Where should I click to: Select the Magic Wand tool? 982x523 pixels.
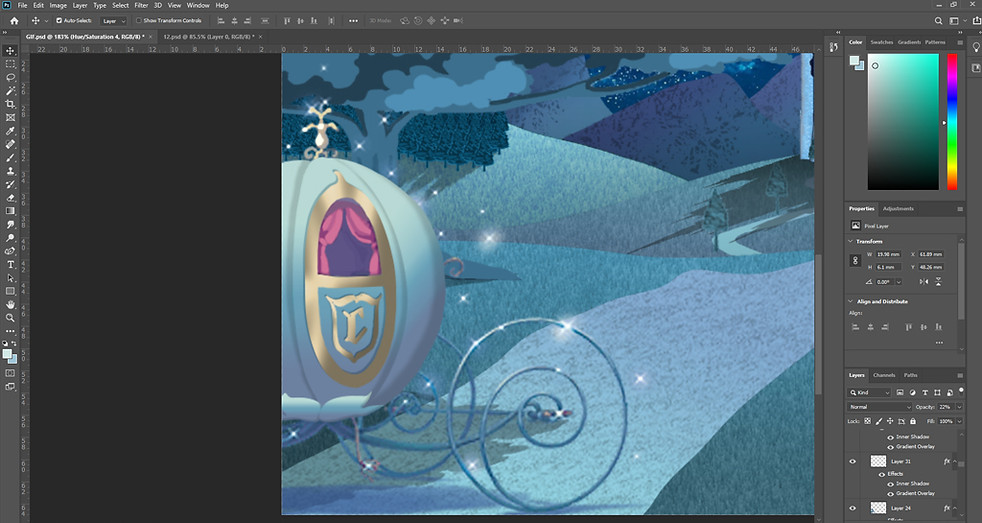(10, 91)
